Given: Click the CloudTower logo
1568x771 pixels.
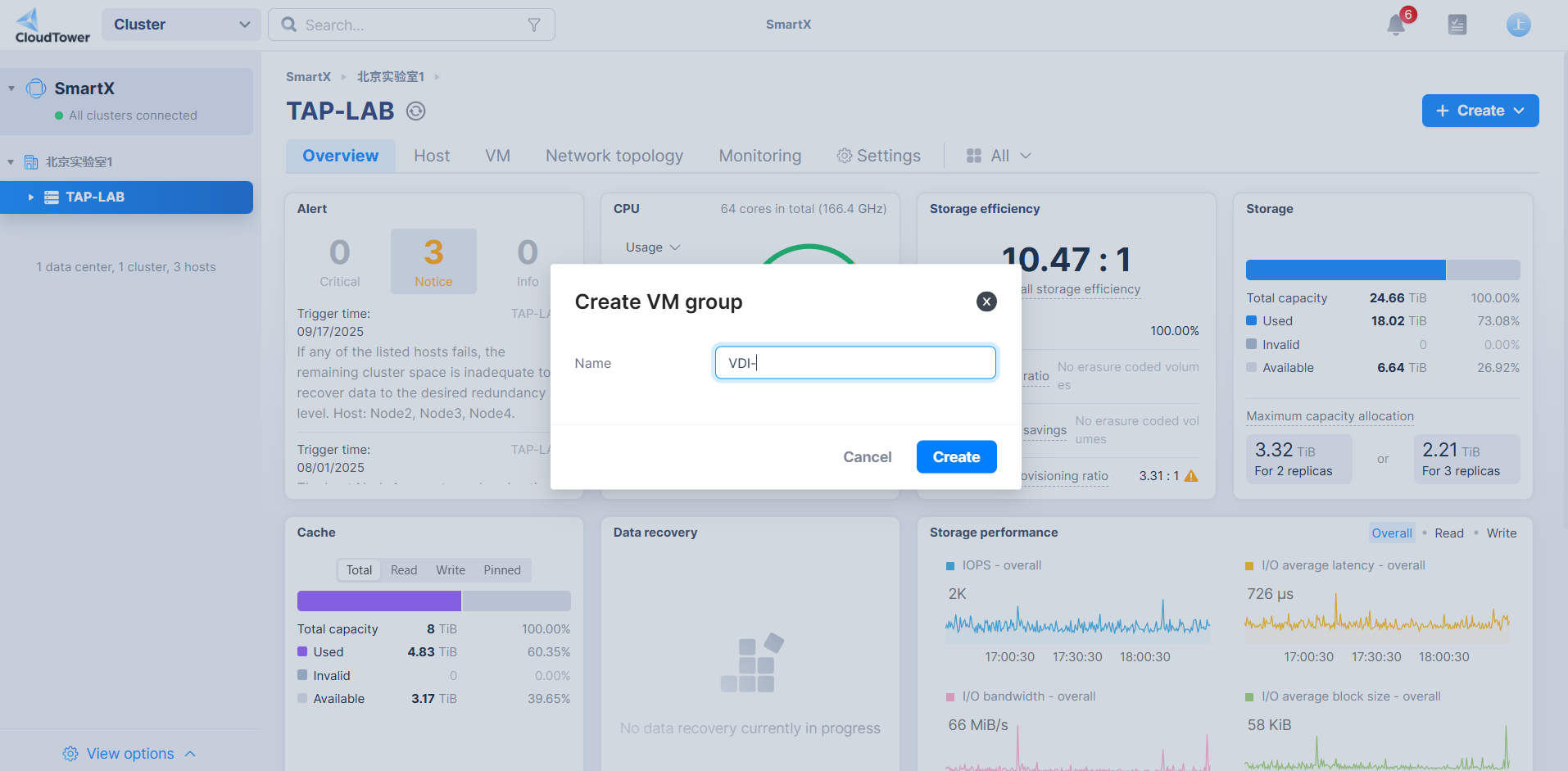Looking at the screenshot, I should pyautogui.click(x=52, y=25).
